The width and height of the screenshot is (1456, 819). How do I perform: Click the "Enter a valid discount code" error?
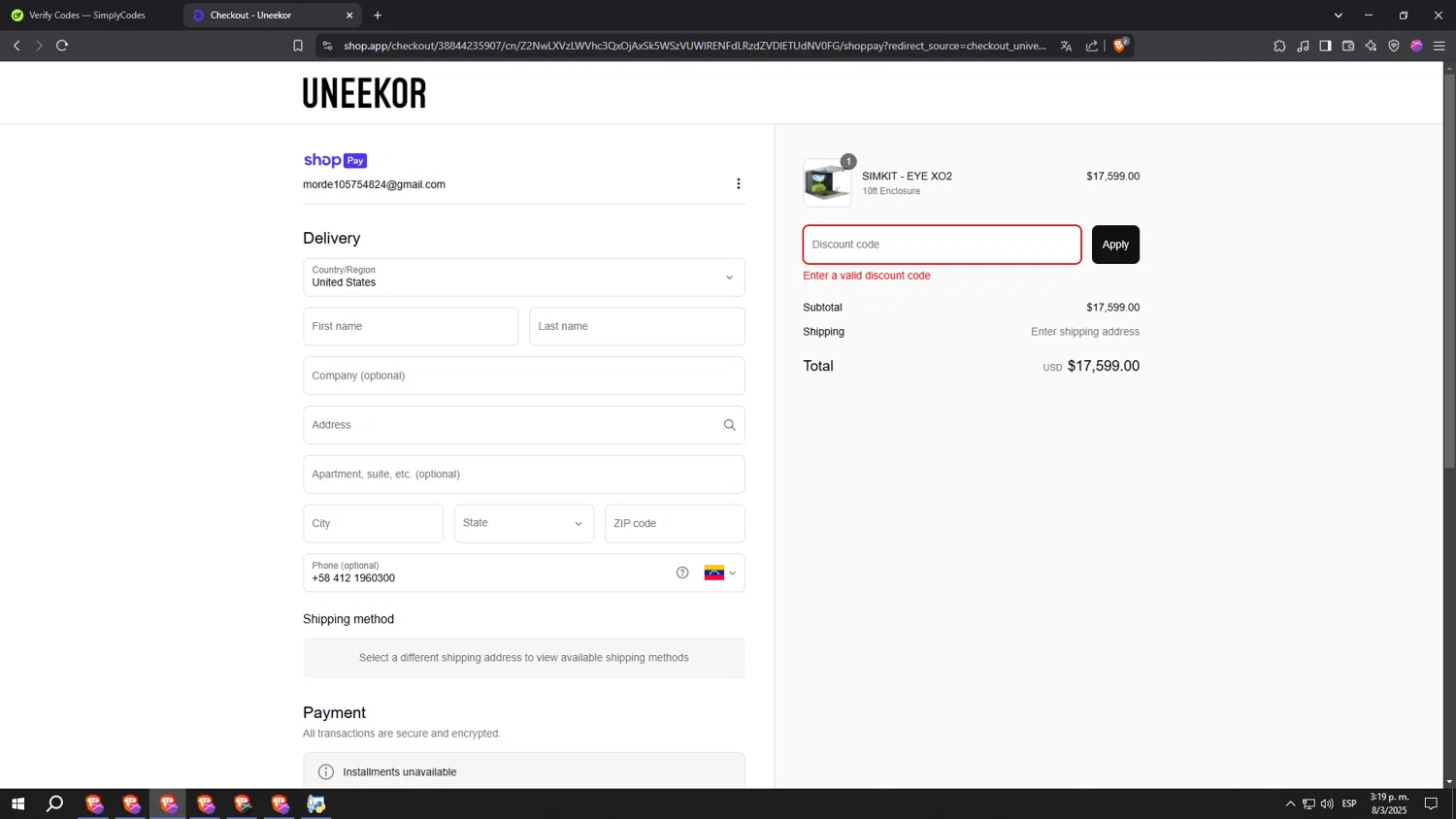pos(867,276)
